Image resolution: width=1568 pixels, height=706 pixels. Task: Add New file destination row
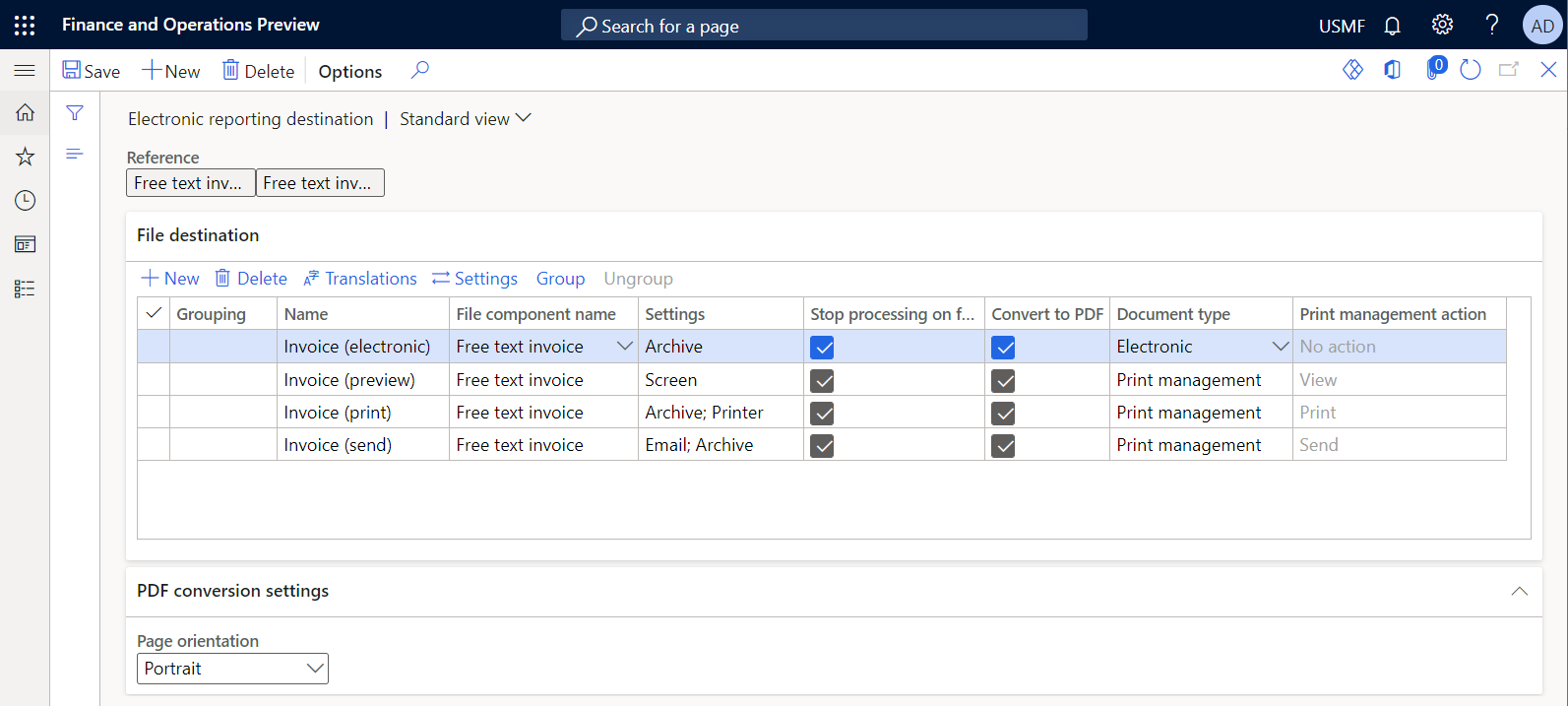(x=170, y=279)
